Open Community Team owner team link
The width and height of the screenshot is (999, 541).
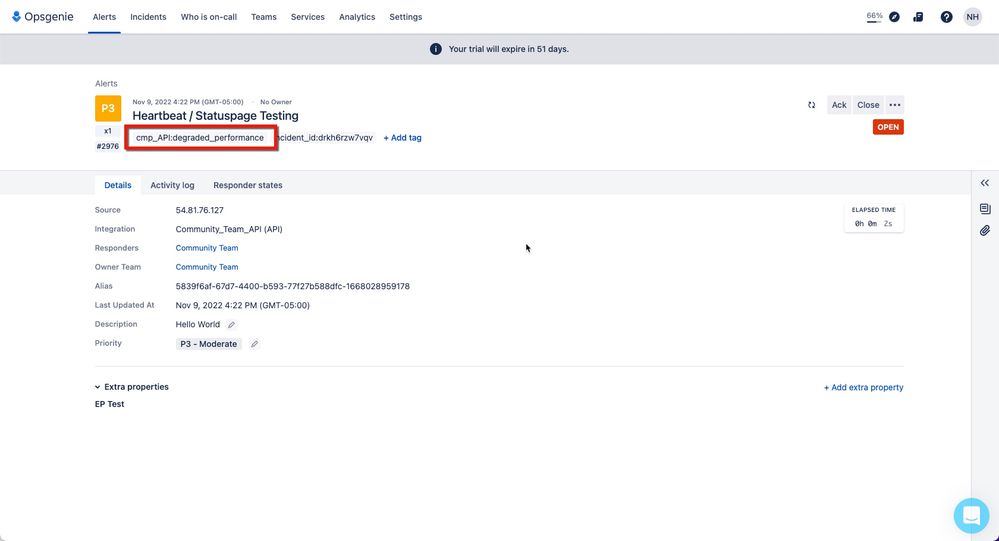207,267
